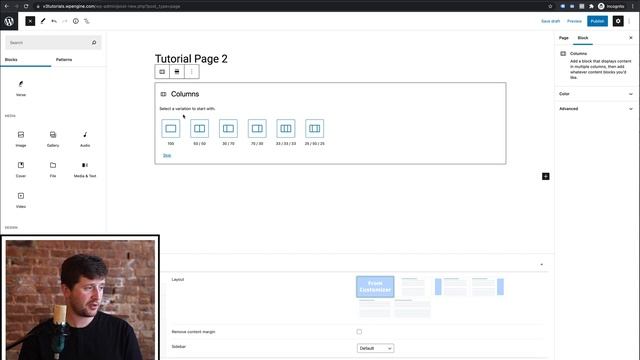
Task: Click the block search input field
Action: coord(53,42)
